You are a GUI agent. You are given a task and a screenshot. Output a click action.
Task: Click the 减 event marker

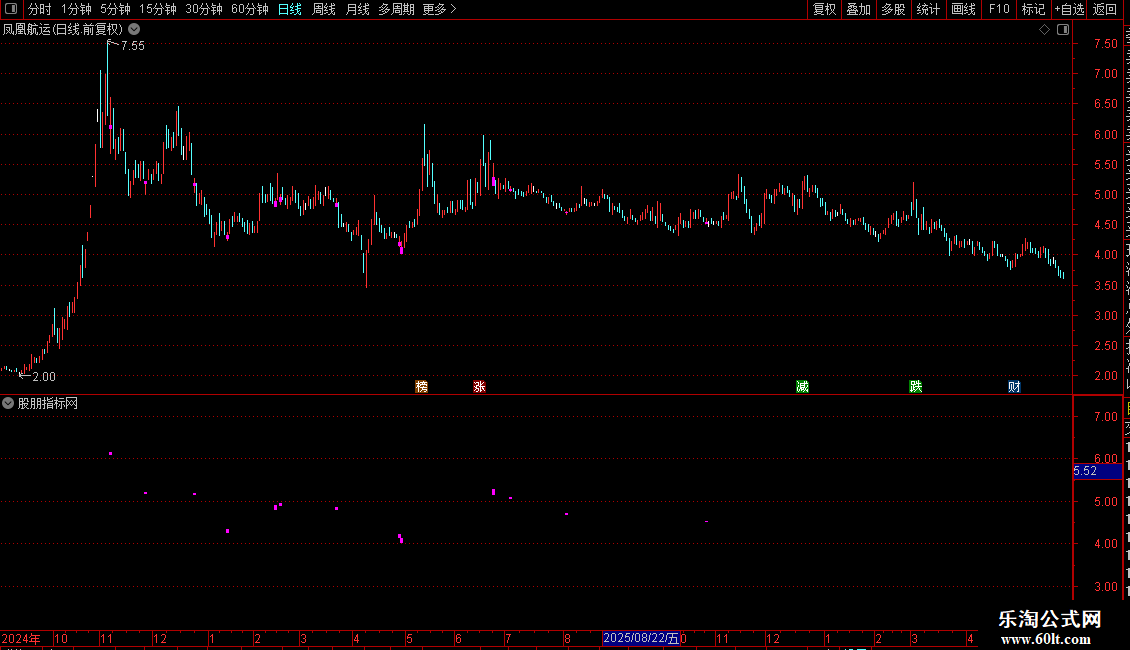[802, 387]
